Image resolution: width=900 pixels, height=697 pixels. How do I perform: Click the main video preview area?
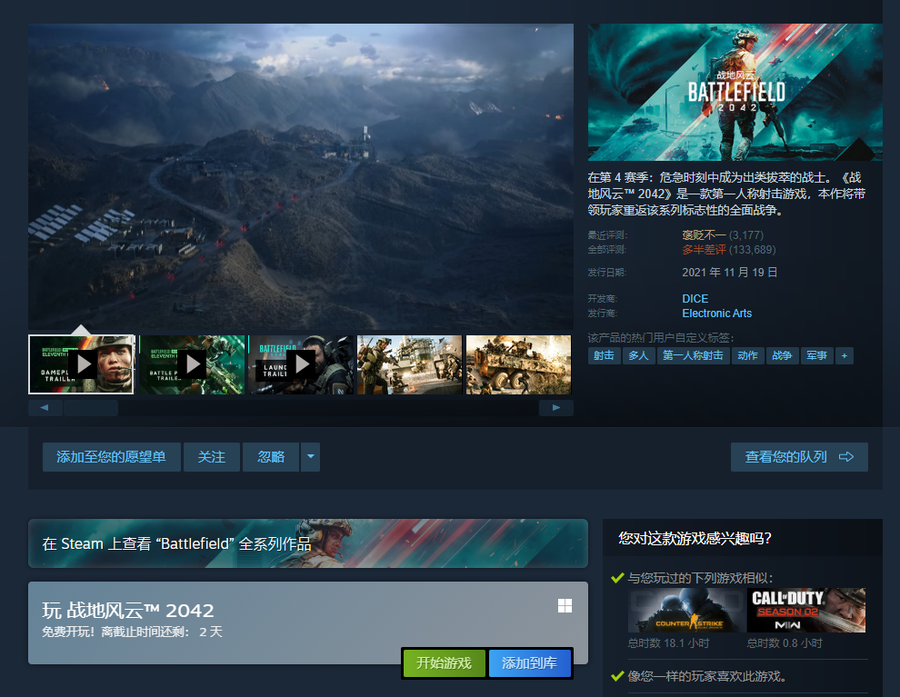click(301, 177)
